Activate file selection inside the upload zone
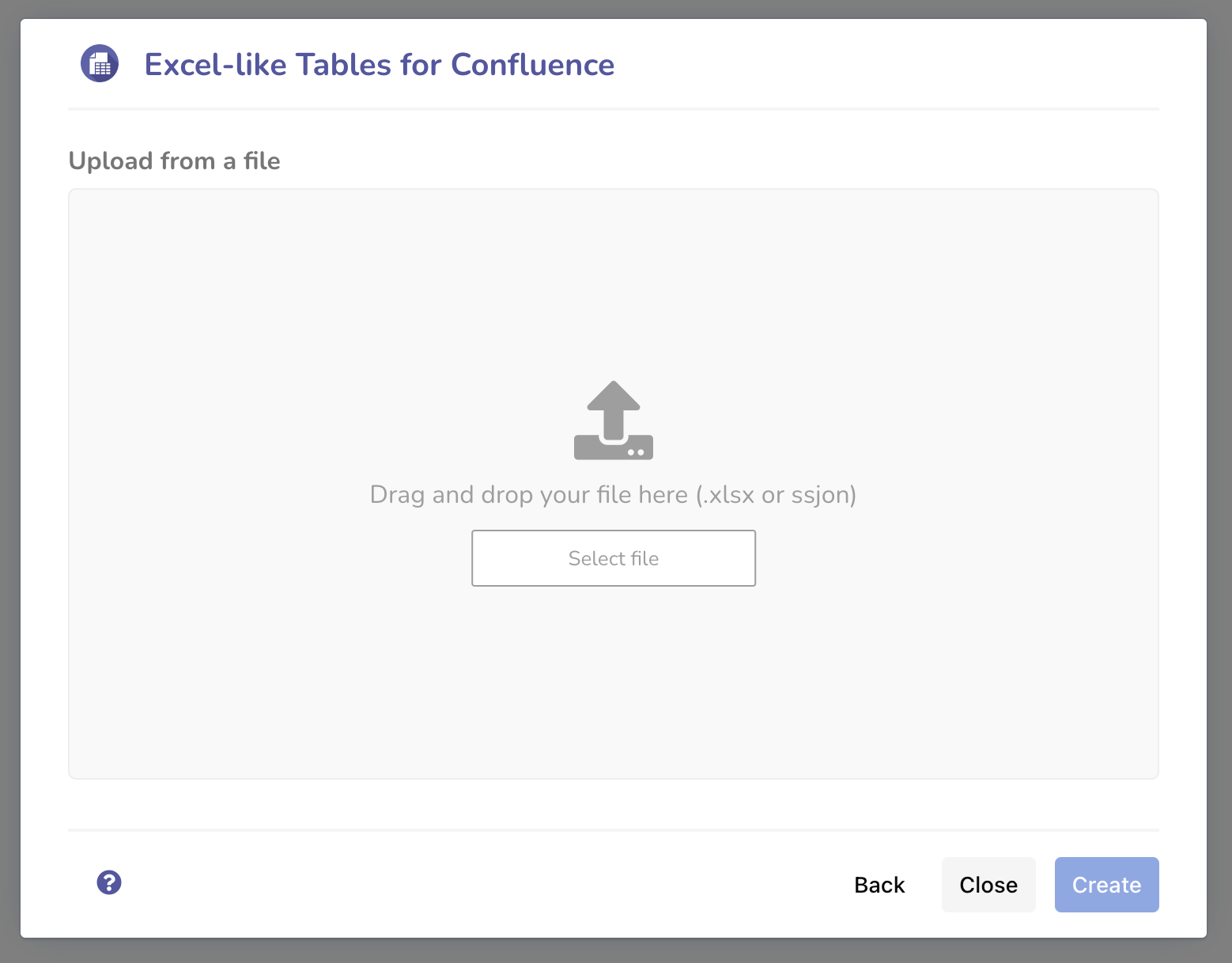 [613, 558]
